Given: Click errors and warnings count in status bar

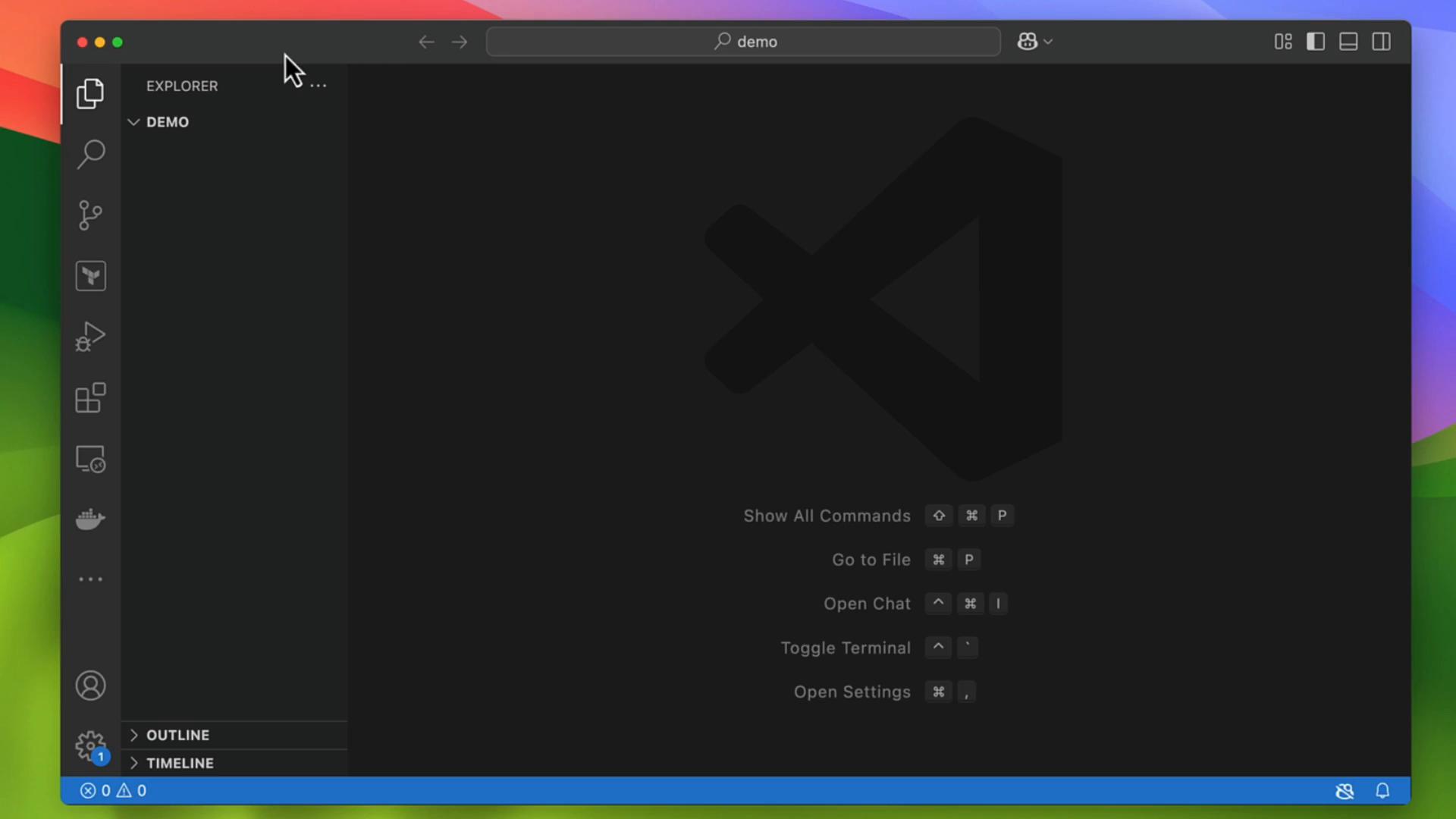Looking at the screenshot, I should point(114,791).
